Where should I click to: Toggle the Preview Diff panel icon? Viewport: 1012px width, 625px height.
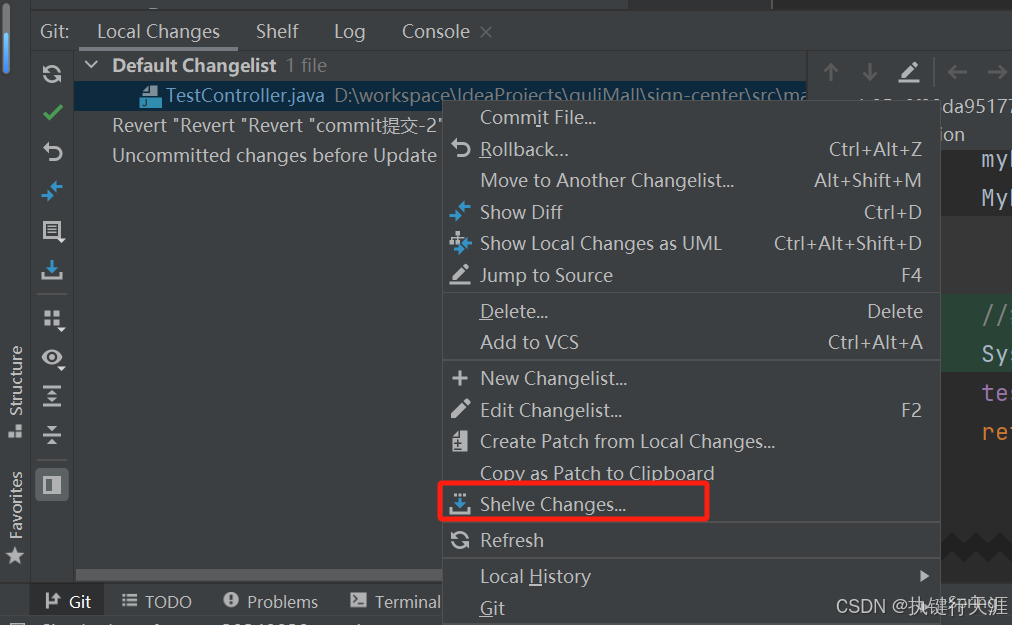(52, 484)
